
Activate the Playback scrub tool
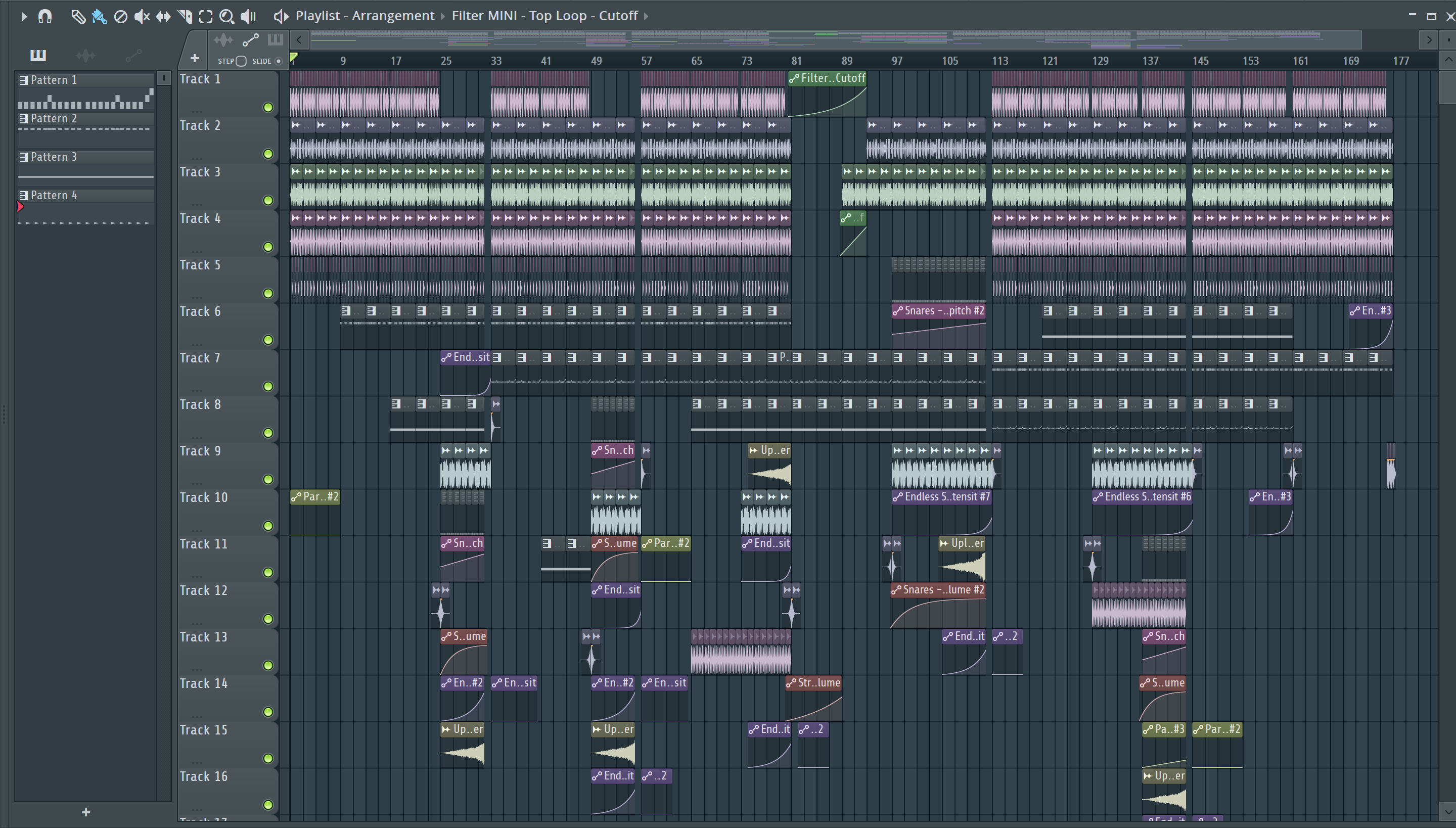[249, 17]
